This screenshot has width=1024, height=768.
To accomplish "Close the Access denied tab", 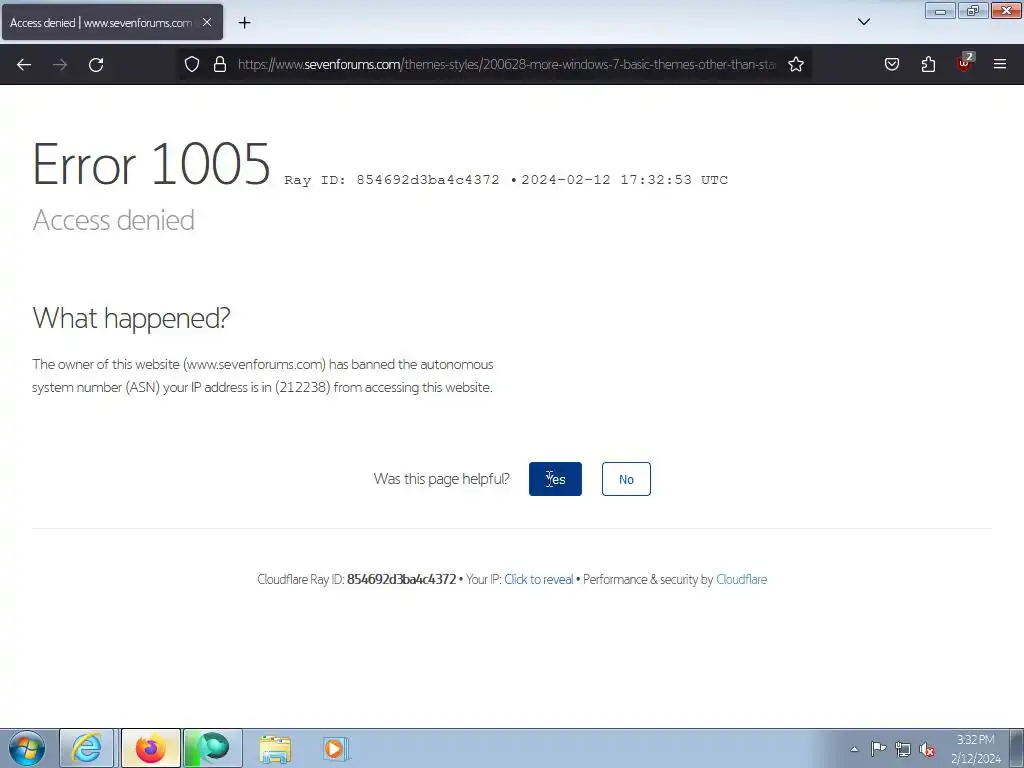I will point(207,22).
